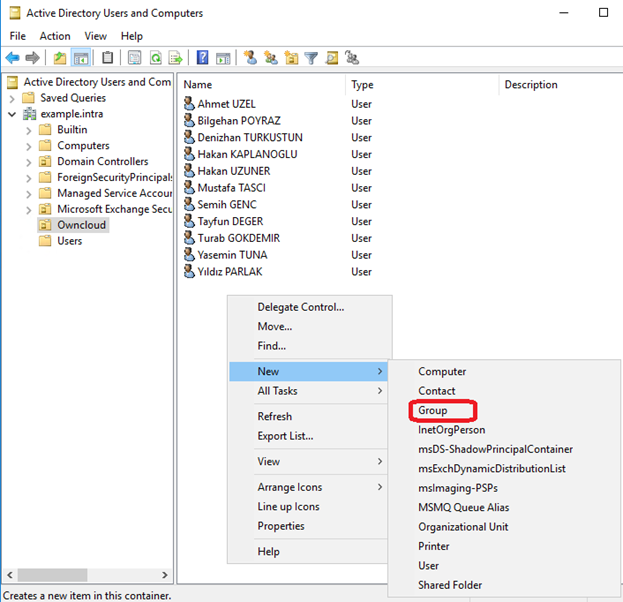Viewport: 623px width, 602px height.
Task: Click tree pane horizontal scrollbar thumb
Action: click(52, 575)
